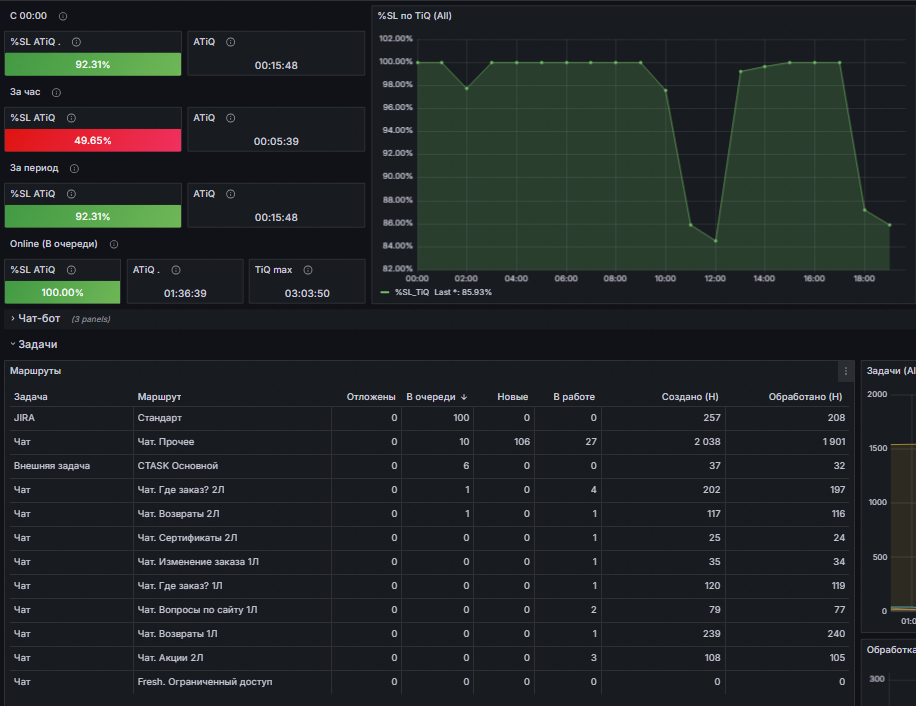Click the Маршруты panel title
Screen dimensions: 916x706
coord(36,371)
